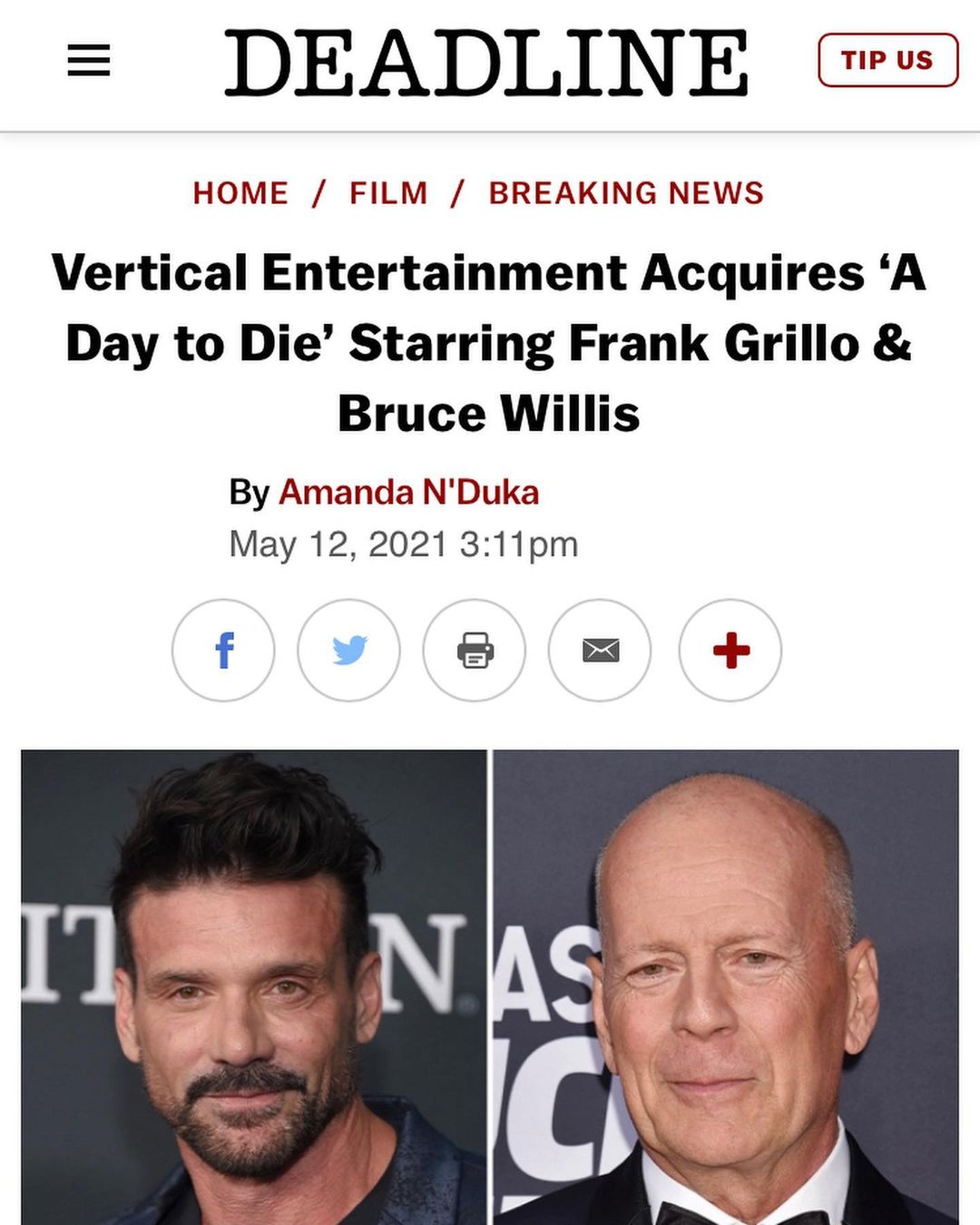Click the DEADLINE logo

(x=486, y=62)
